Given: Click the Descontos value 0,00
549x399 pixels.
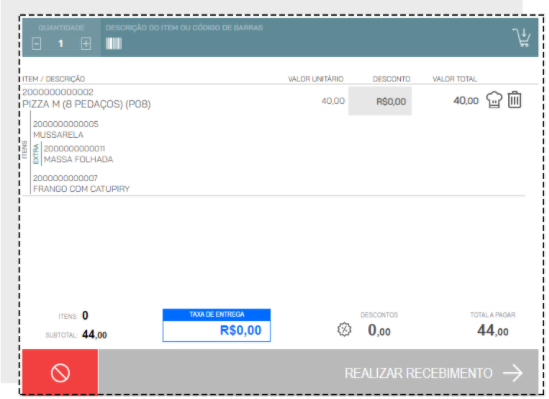Looking at the screenshot, I should [379, 330].
